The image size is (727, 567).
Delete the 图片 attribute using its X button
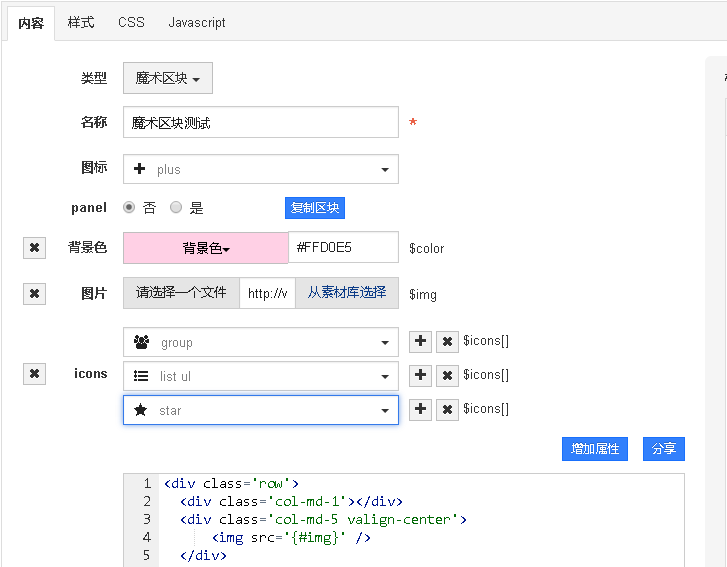(34, 294)
